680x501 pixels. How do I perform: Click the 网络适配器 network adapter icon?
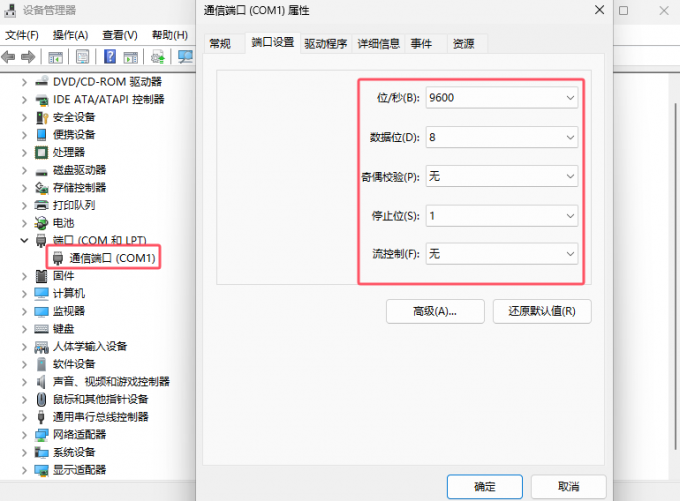click(x=41, y=435)
